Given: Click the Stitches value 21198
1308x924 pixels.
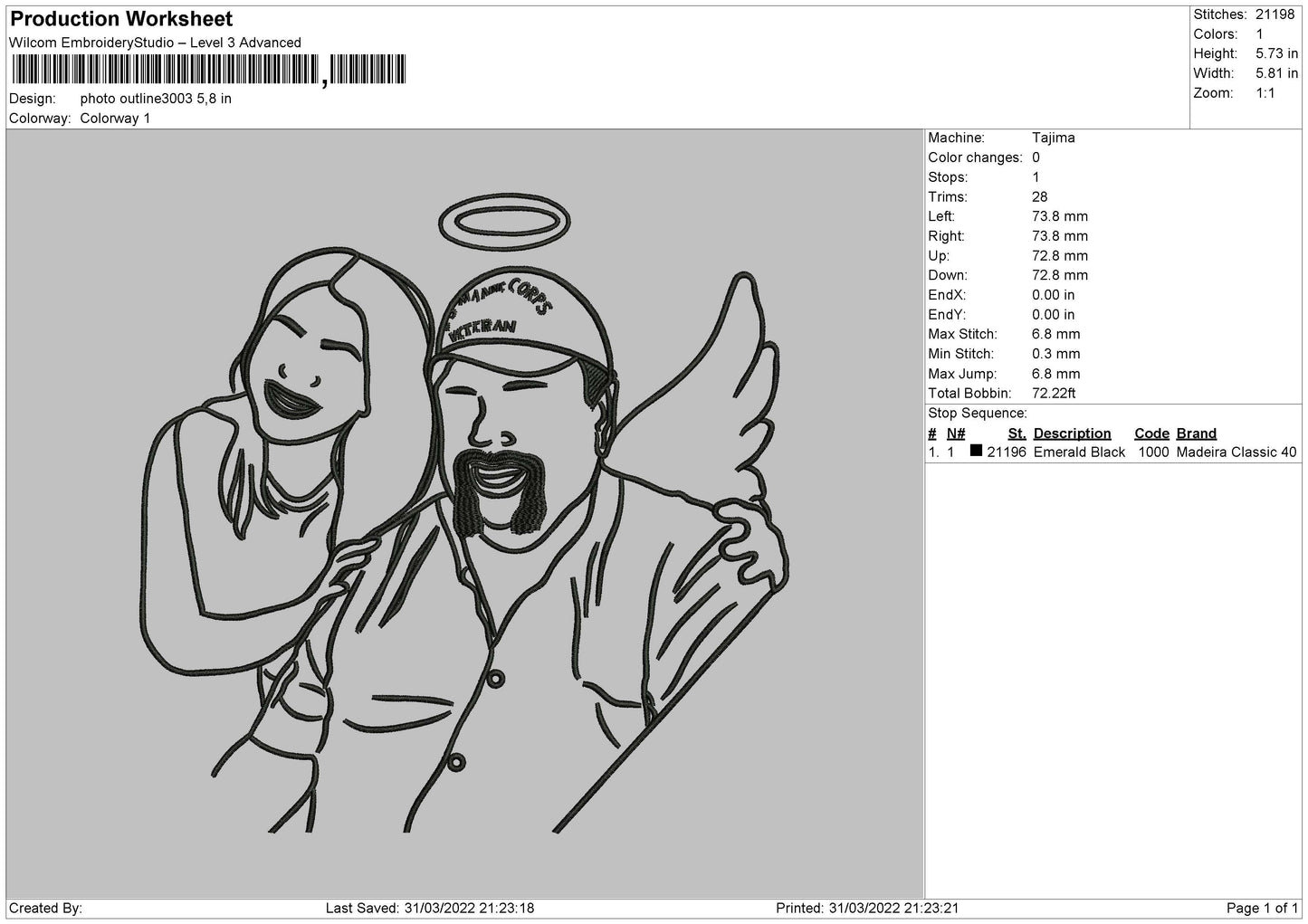Looking at the screenshot, I should click(x=1275, y=14).
